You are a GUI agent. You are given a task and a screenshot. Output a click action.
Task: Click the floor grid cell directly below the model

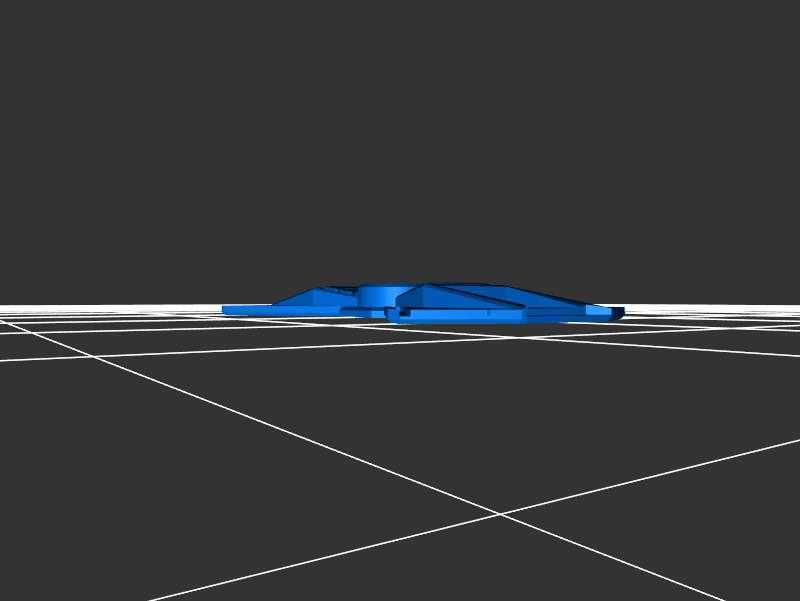400,420
